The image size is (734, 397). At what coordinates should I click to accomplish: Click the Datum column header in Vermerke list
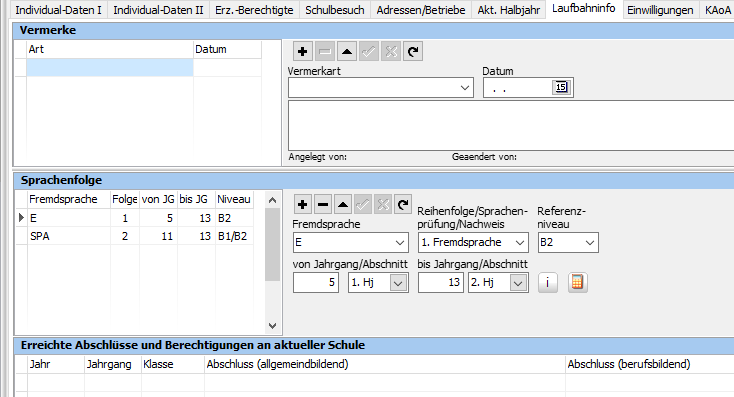228,50
